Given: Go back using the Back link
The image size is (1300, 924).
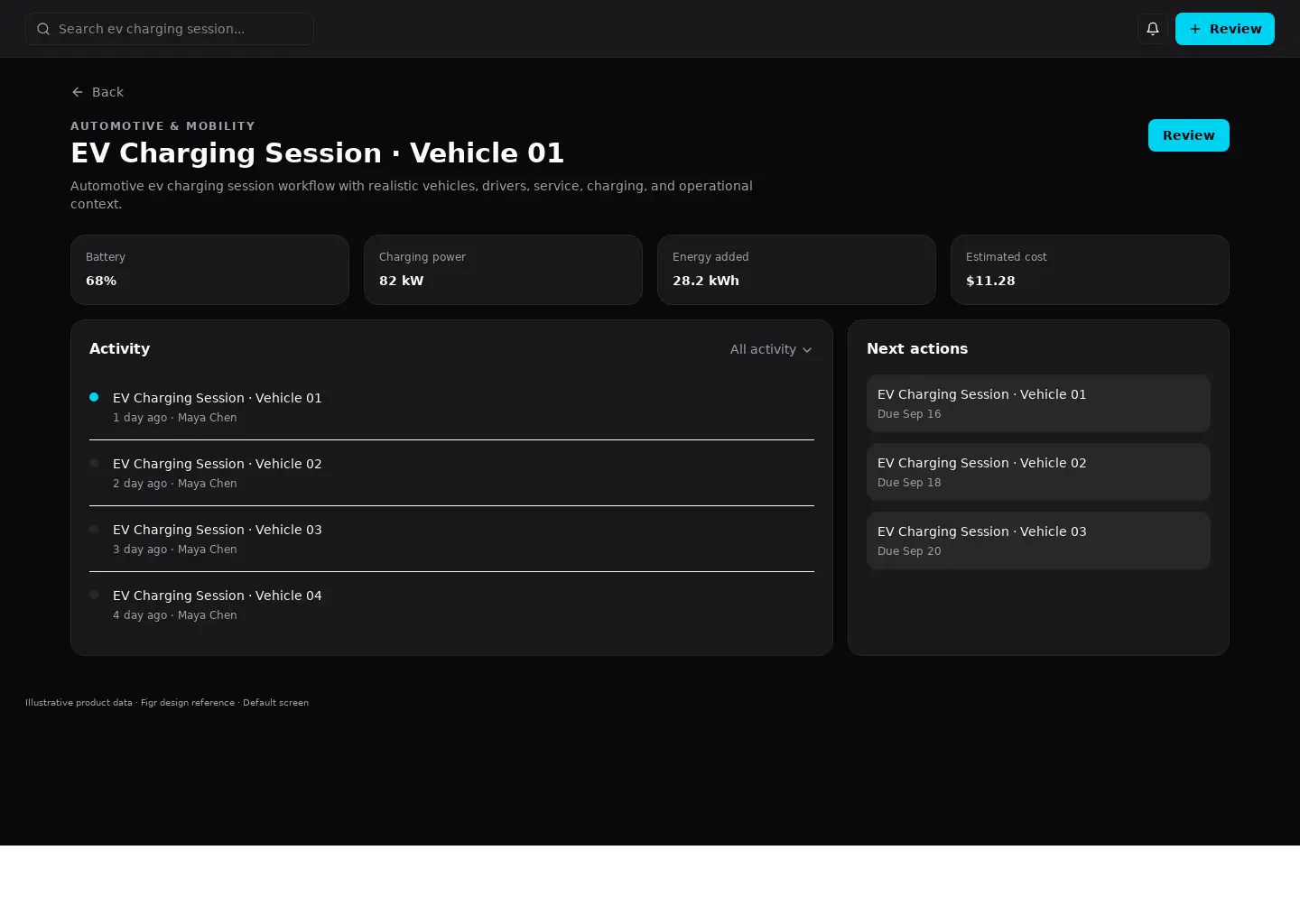Looking at the screenshot, I should [97, 92].
